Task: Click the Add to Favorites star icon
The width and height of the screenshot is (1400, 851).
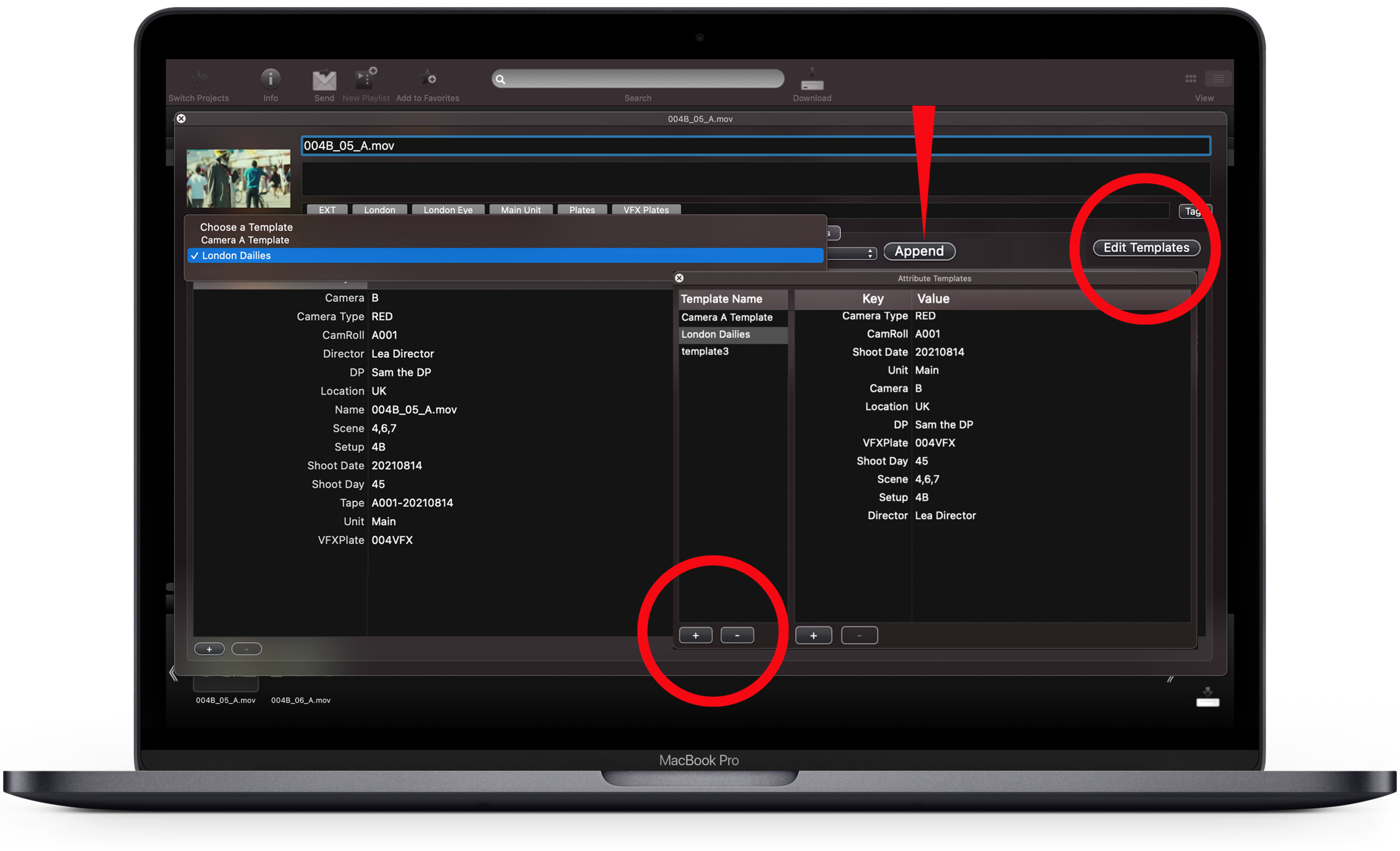Action: click(x=427, y=79)
